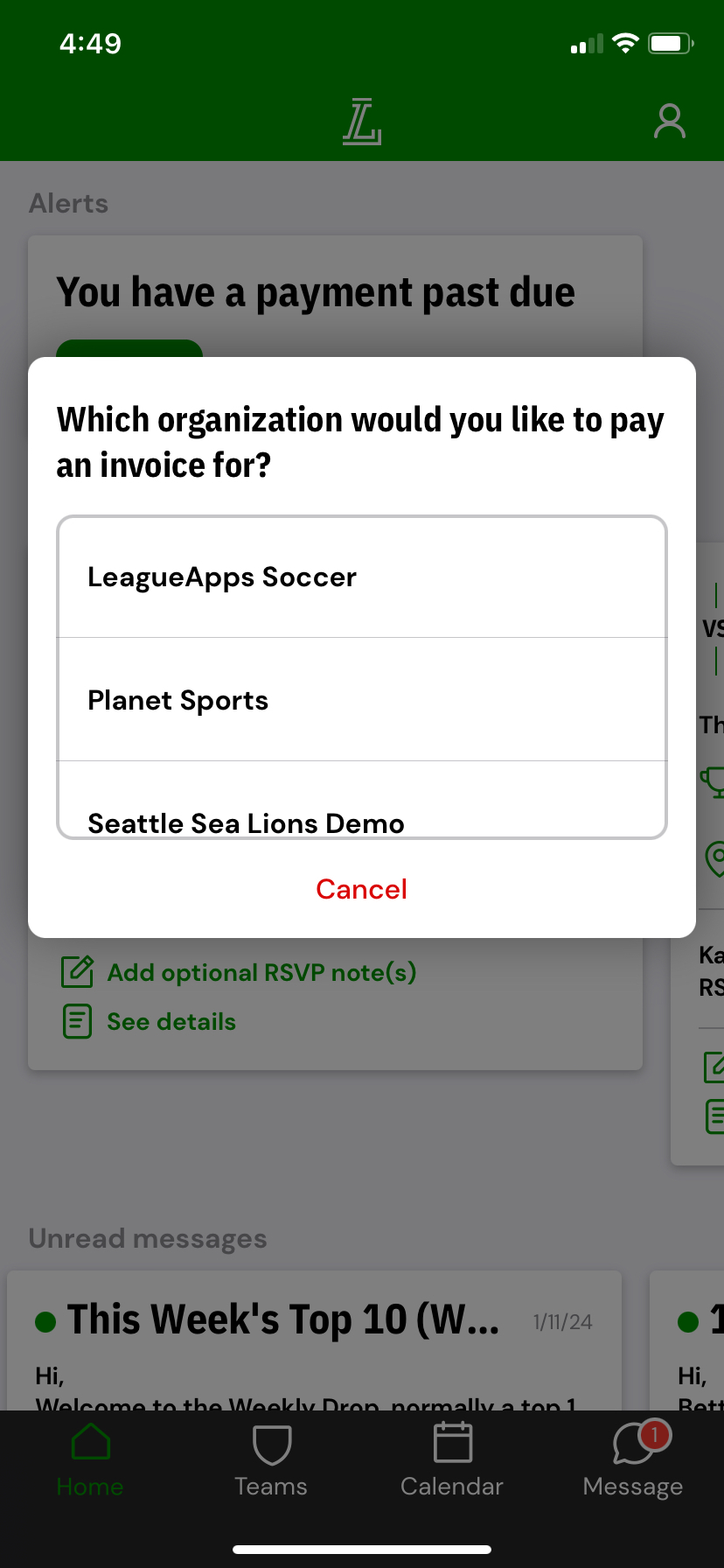The image size is (724, 1568).
Task: Switch to the Teams tab
Action: pos(271,1459)
